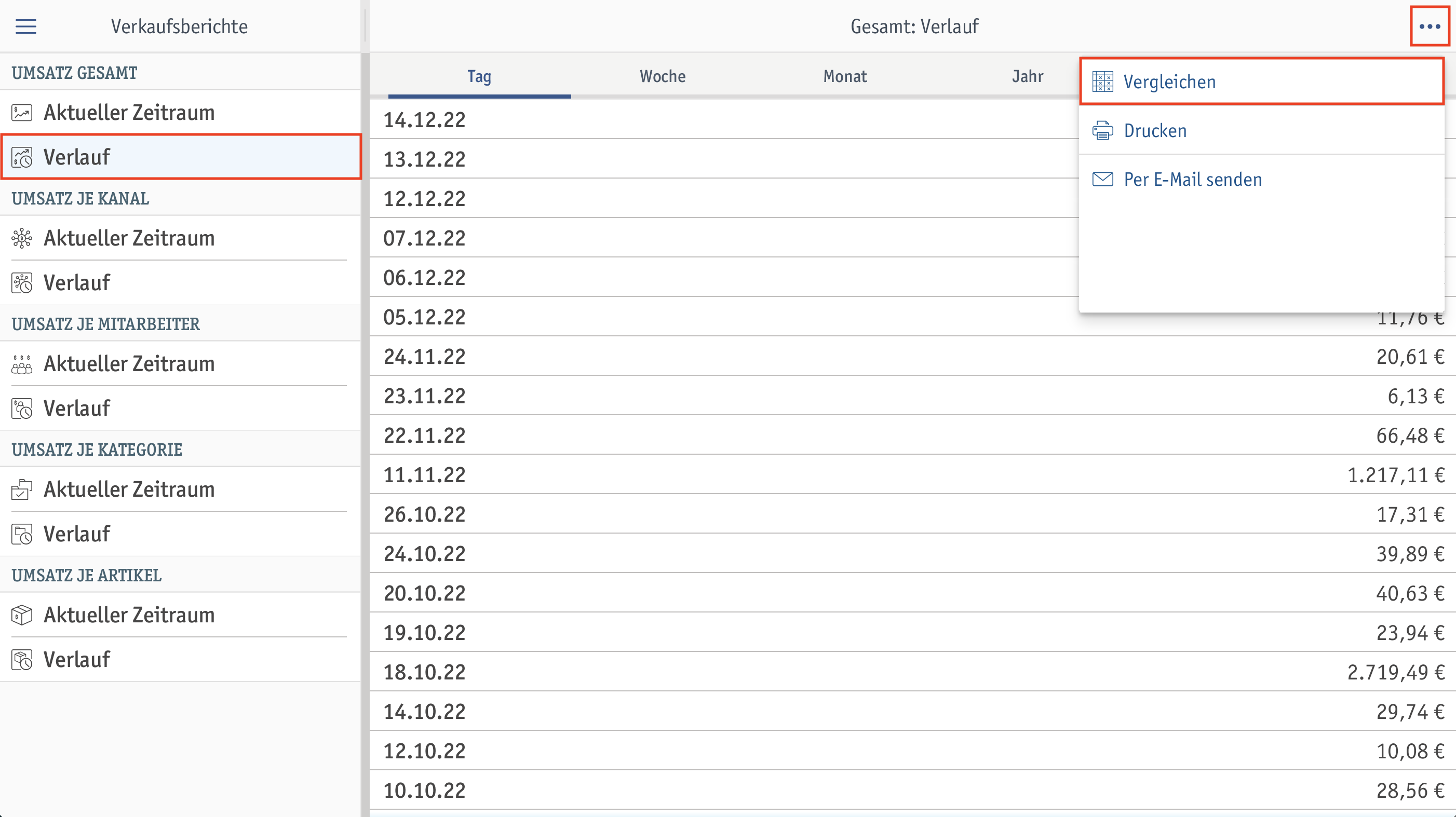Switch to the Monat tab

845,76
